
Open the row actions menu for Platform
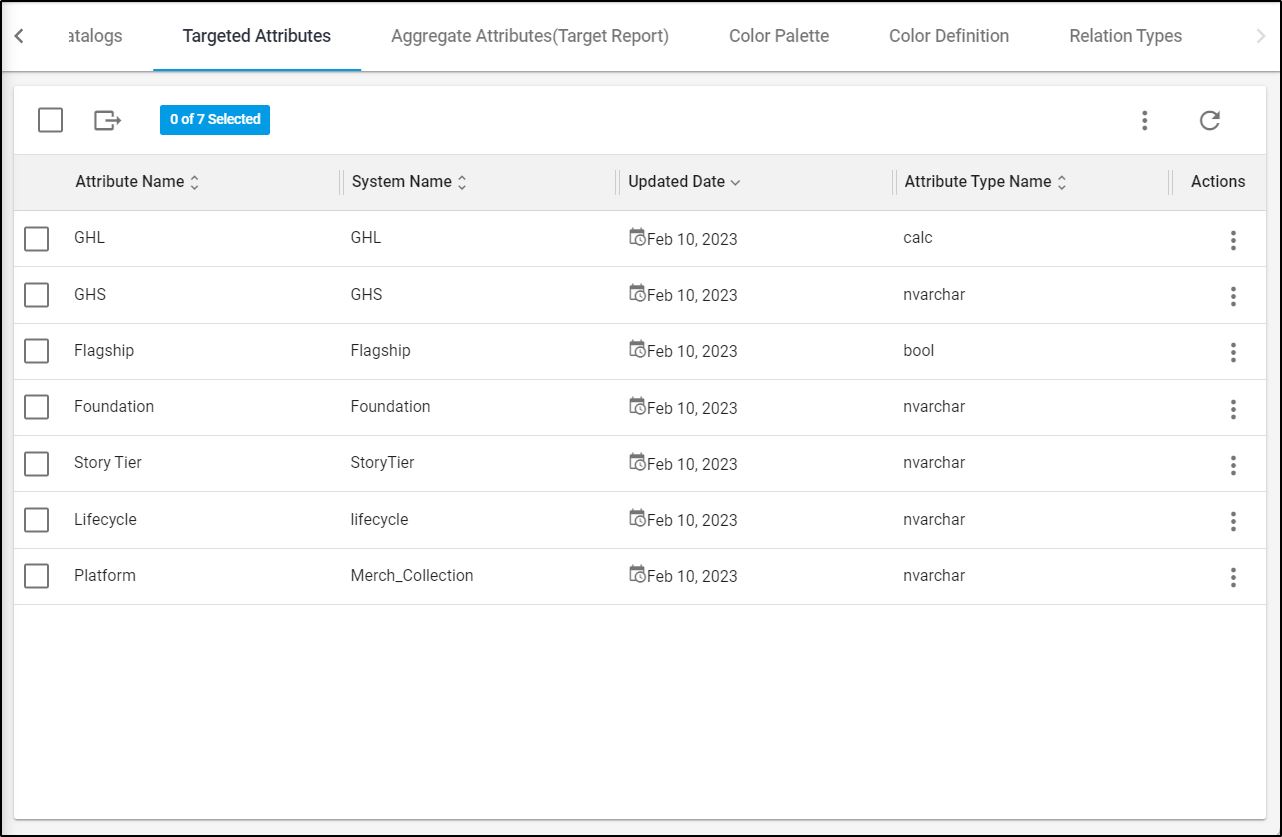click(x=1232, y=576)
